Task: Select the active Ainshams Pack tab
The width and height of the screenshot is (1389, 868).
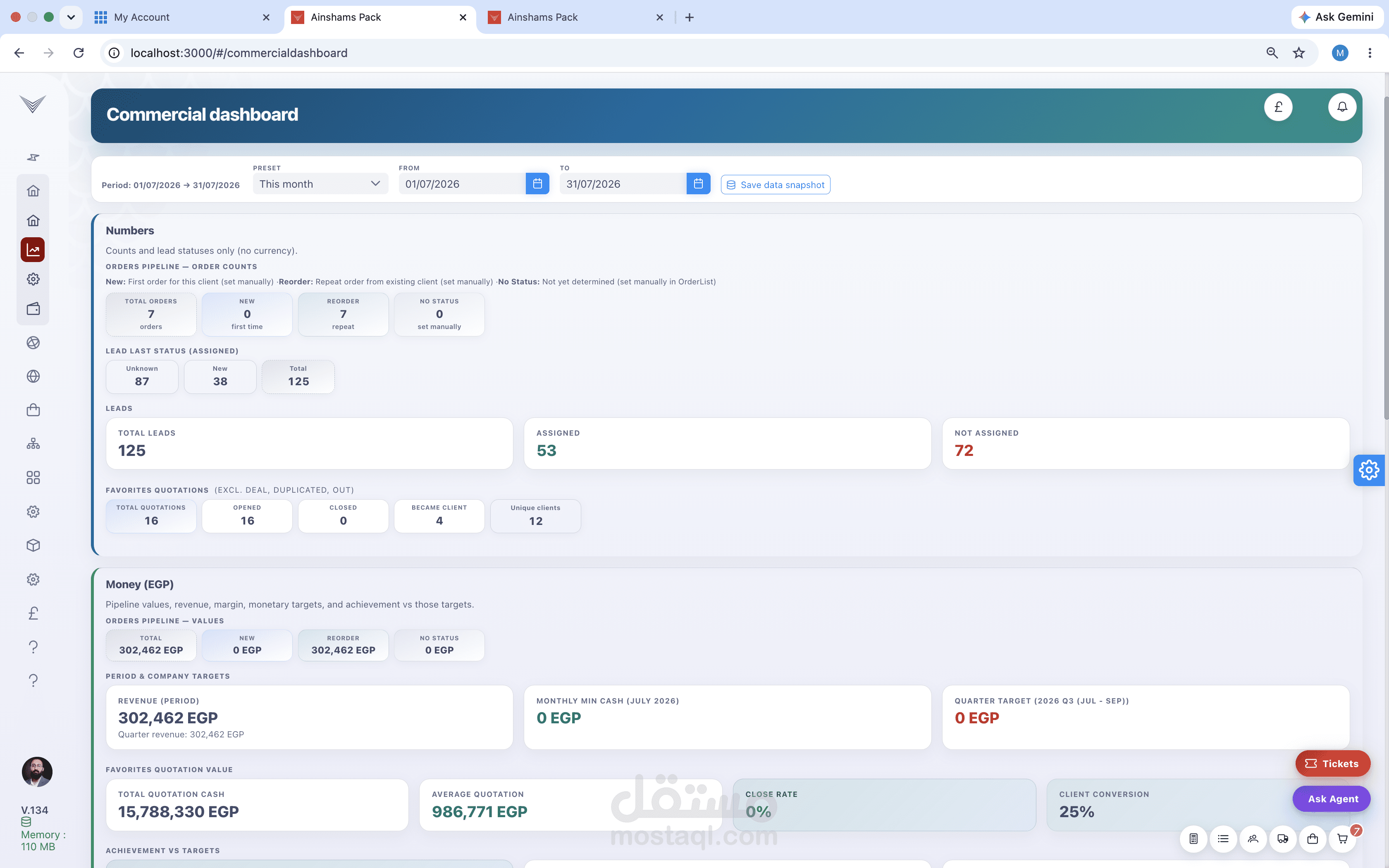Action: coord(379,17)
